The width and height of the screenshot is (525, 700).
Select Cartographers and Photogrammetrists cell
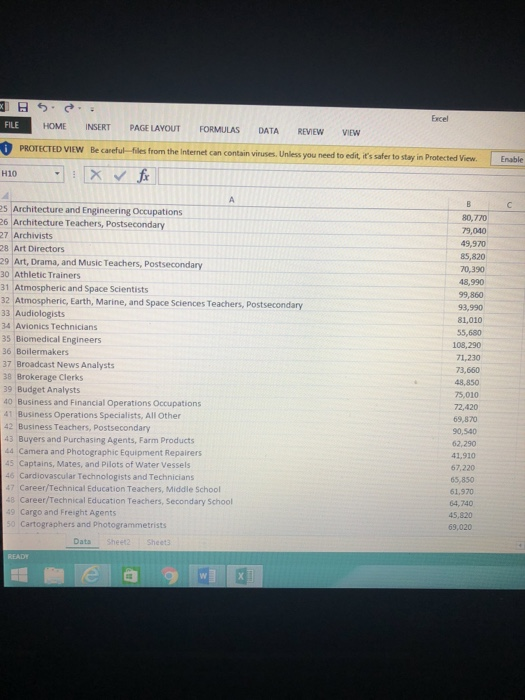229,525
